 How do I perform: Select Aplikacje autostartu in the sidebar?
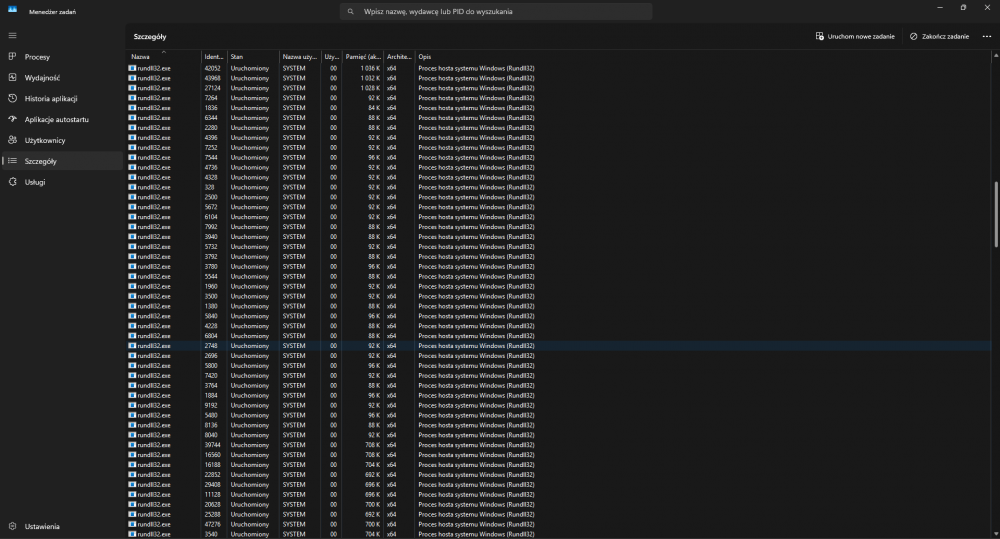pos(56,119)
